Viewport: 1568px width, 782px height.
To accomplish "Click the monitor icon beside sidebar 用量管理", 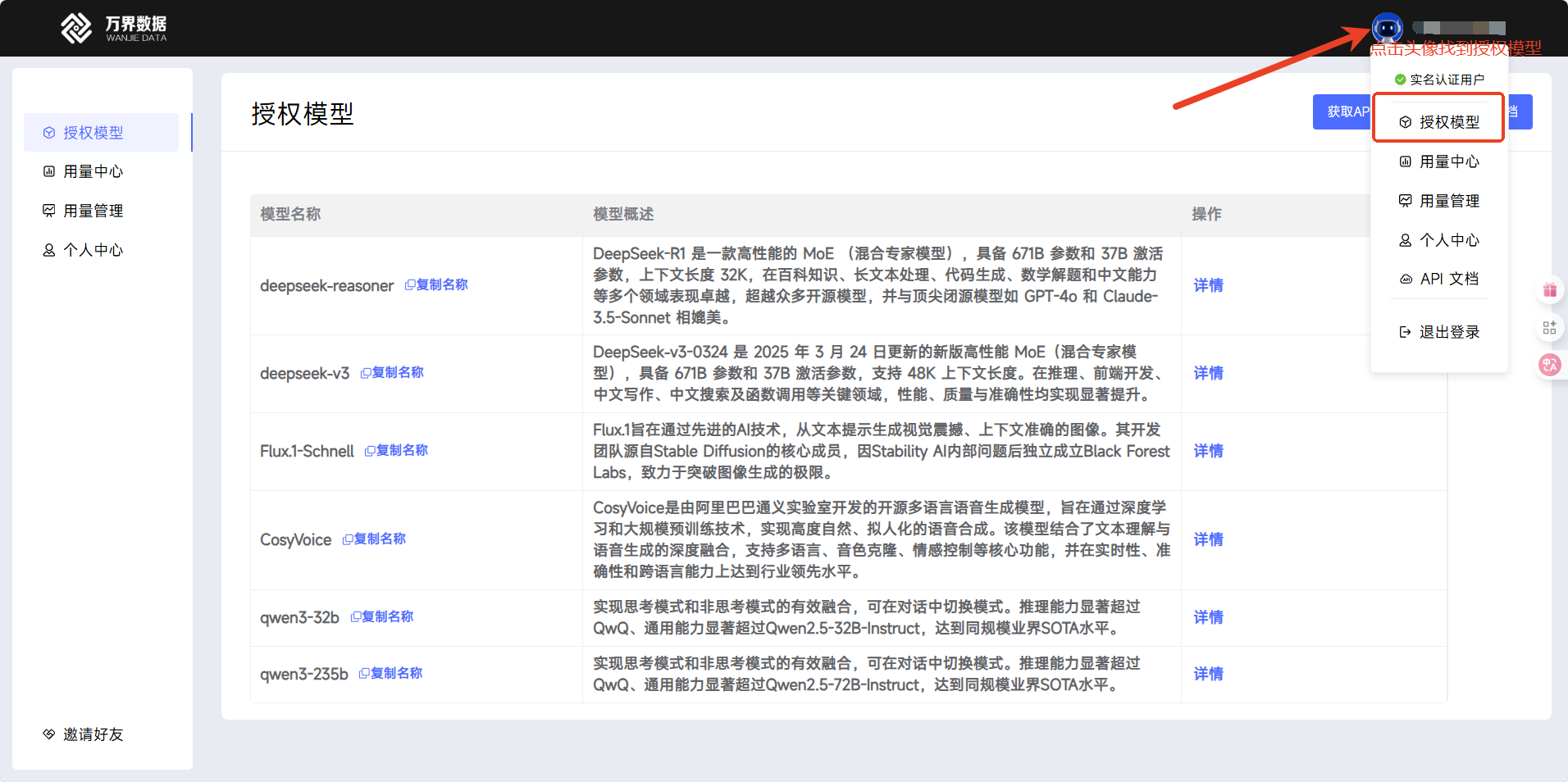I will [49, 211].
